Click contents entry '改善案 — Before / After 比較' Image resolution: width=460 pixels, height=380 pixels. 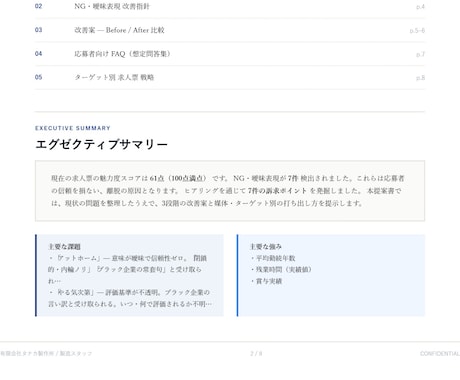point(119,30)
